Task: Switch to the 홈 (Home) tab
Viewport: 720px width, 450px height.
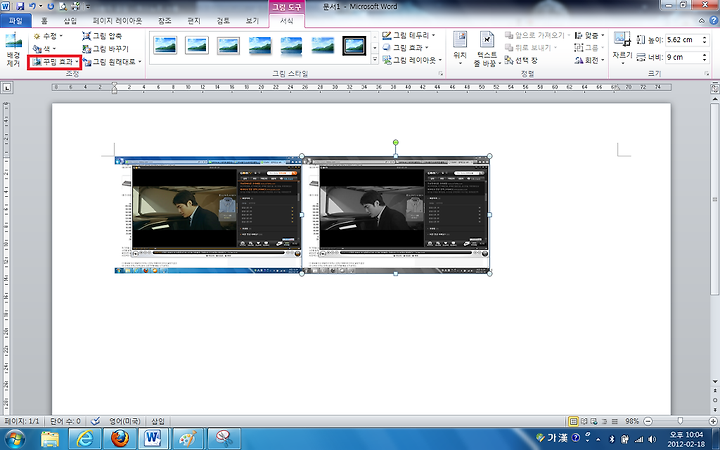Action: pyautogui.click(x=44, y=21)
